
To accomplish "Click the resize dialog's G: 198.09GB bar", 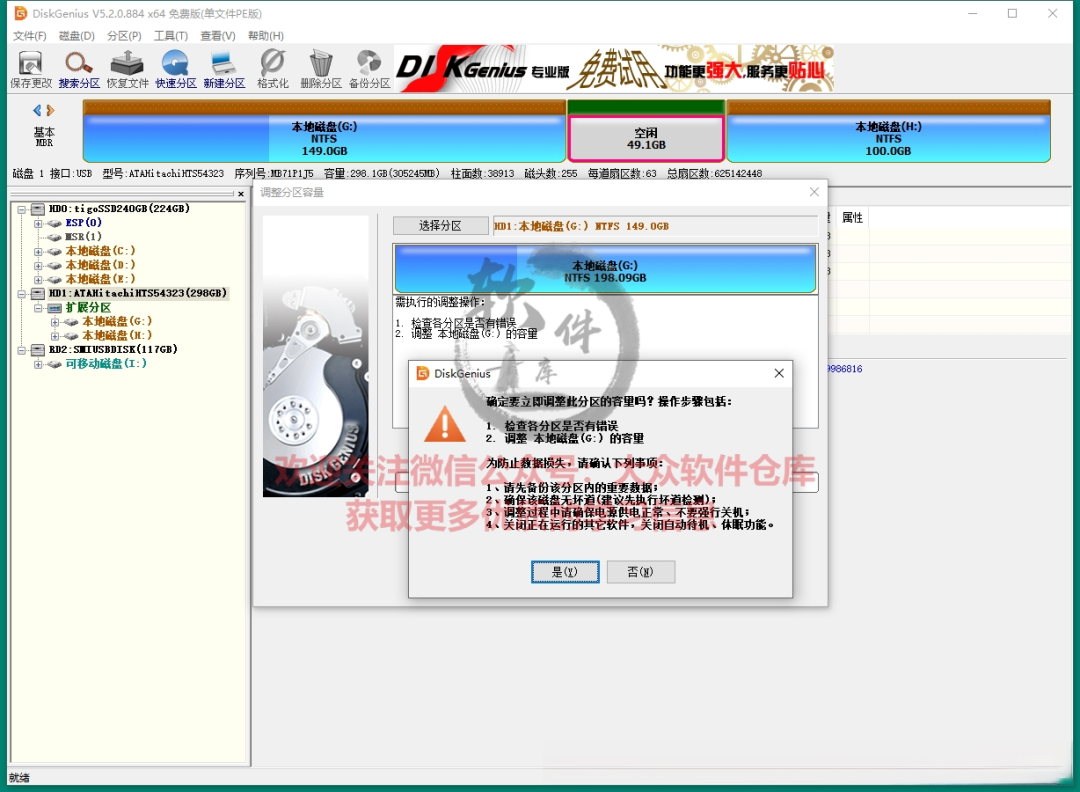I will 605,270.
